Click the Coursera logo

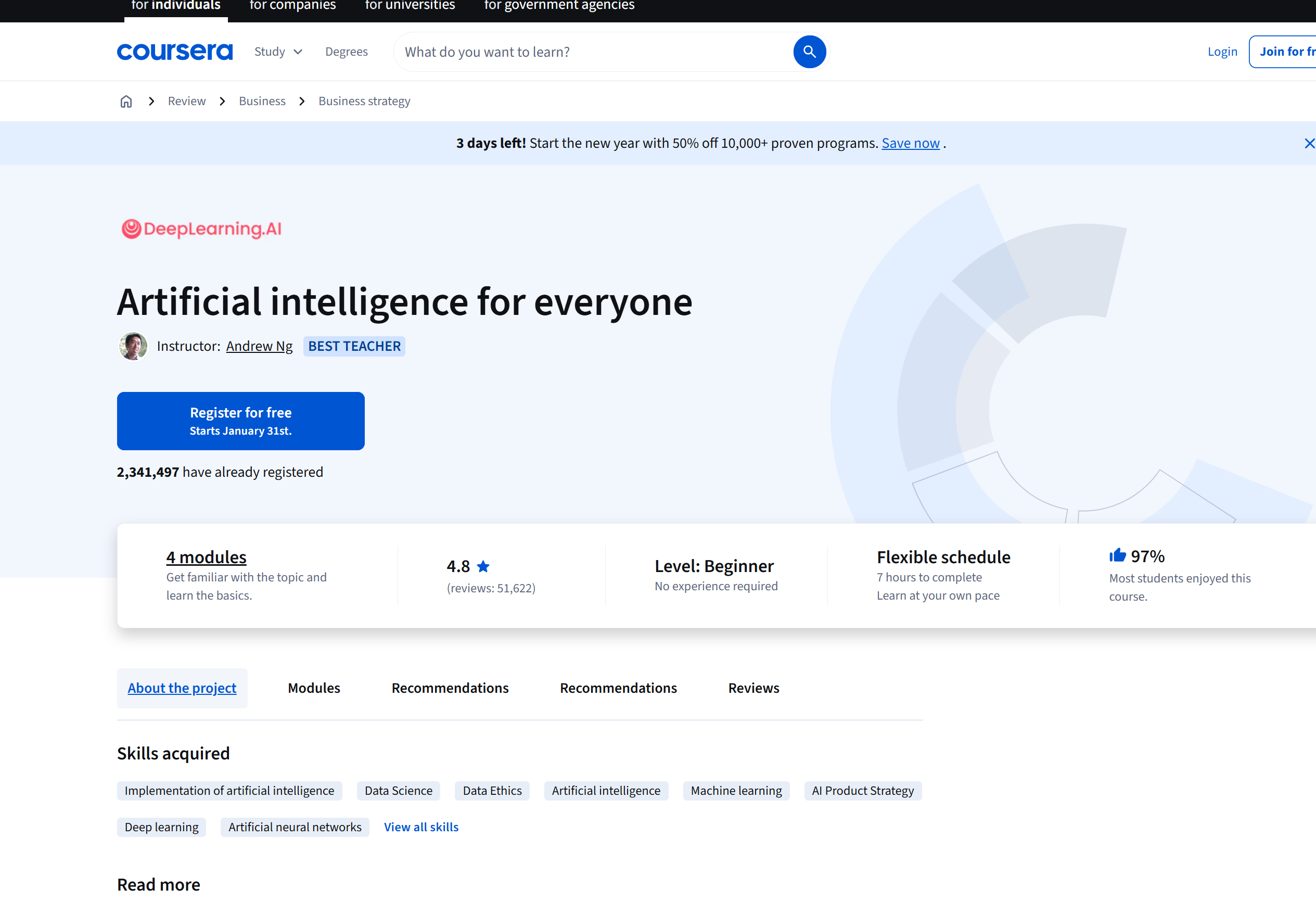click(174, 52)
